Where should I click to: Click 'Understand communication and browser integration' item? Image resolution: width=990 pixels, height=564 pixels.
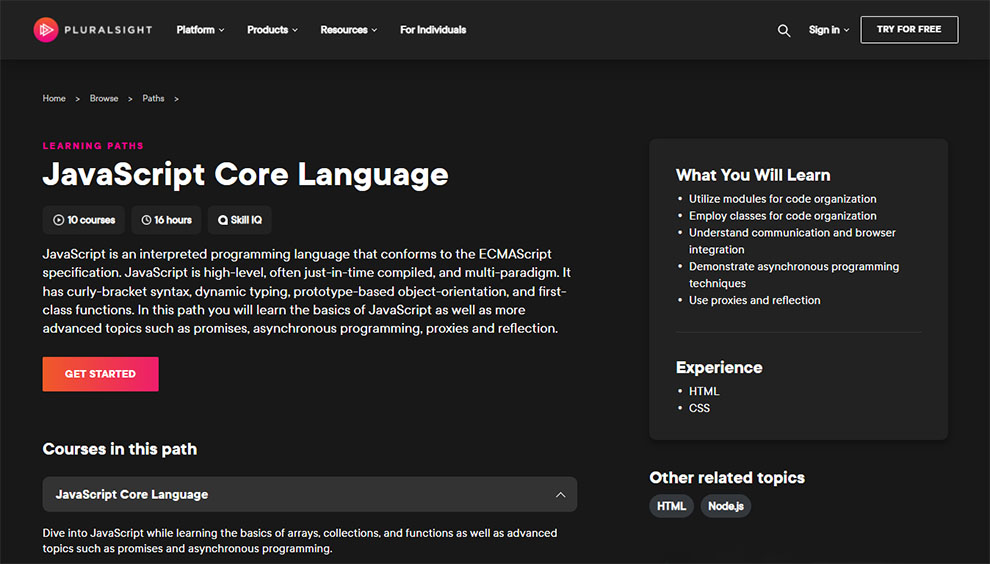(x=792, y=241)
